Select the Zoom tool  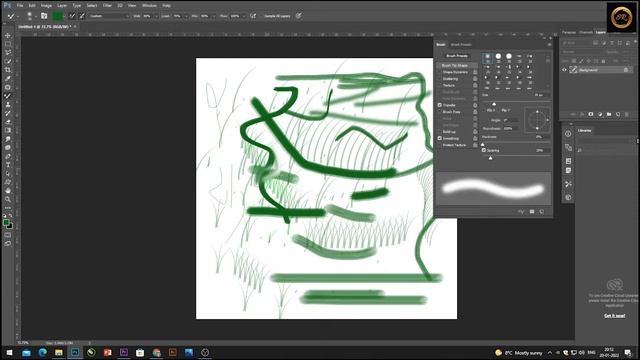[8, 199]
